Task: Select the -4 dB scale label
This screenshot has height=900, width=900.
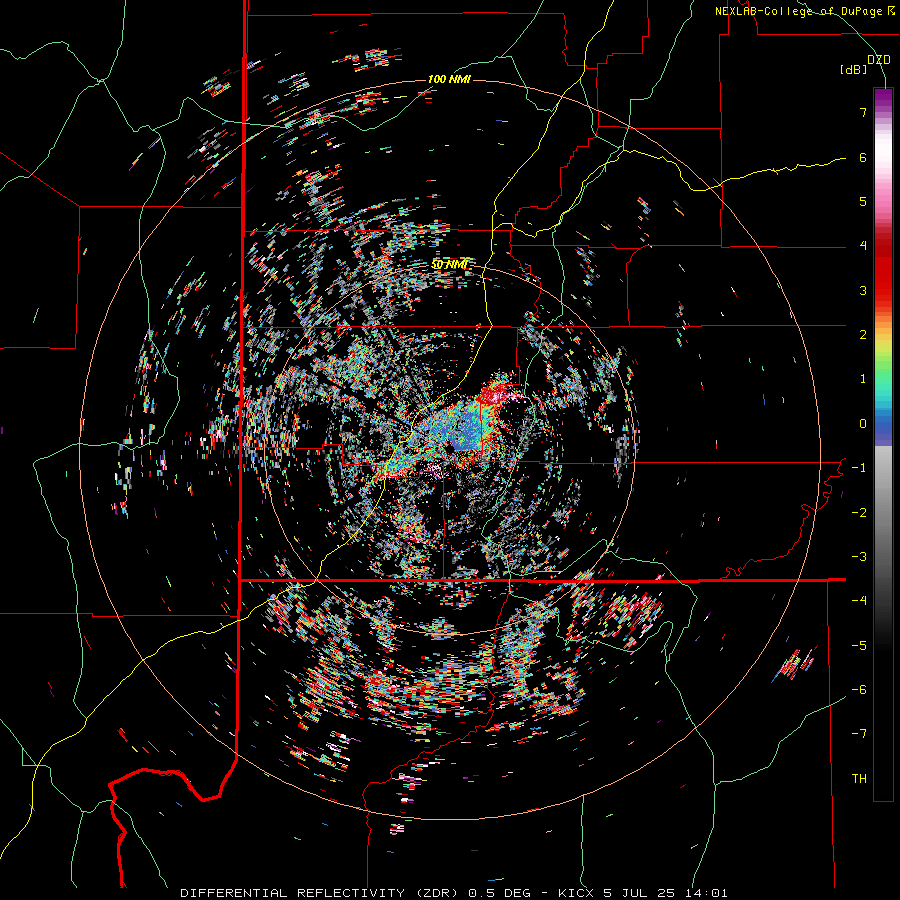Action: (859, 601)
